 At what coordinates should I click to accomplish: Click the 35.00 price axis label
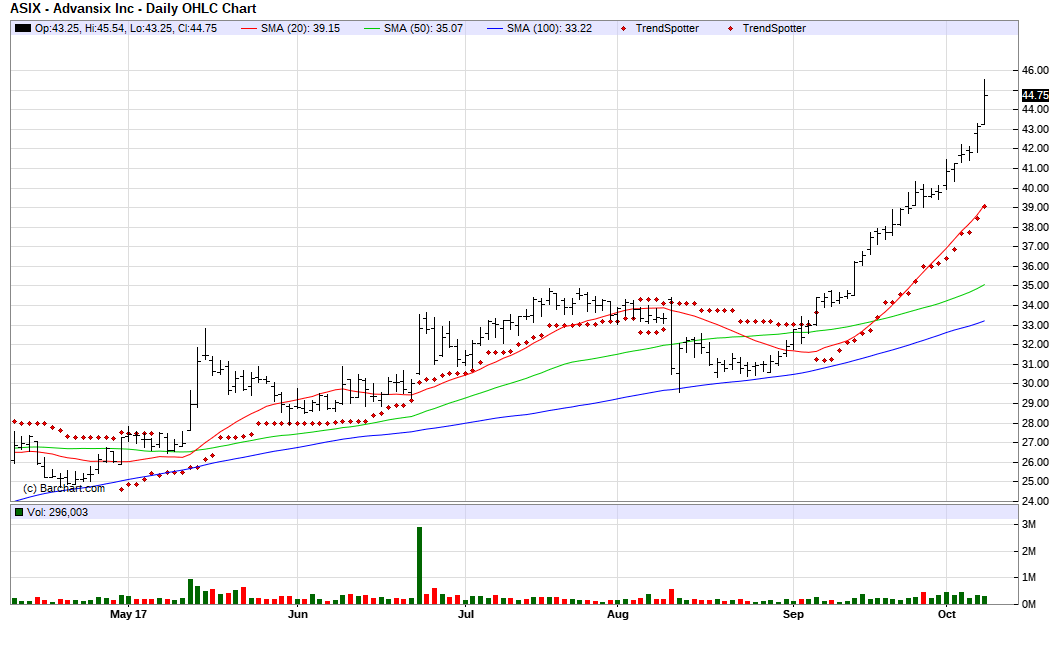pyautogui.click(x=1035, y=285)
